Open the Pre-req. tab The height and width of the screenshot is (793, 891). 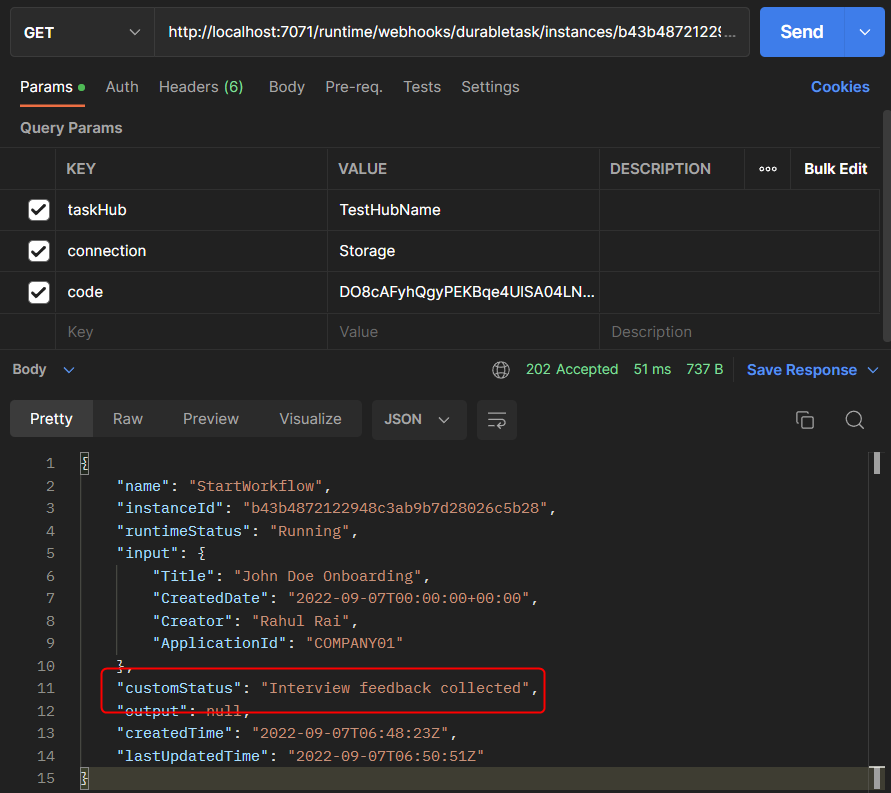(x=354, y=87)
